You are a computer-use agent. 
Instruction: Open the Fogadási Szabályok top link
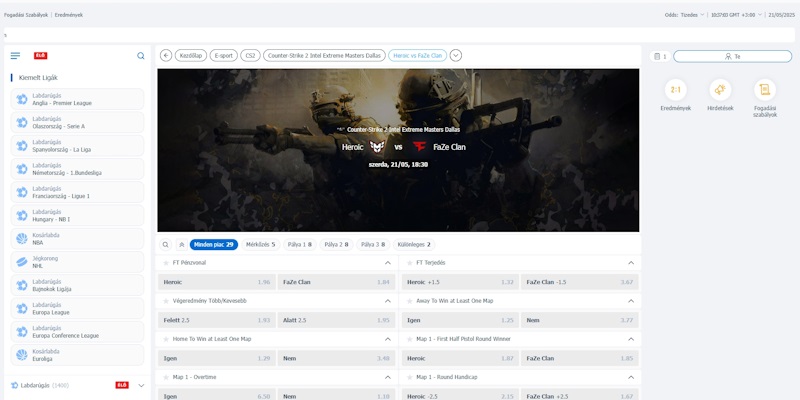tap(26, 15)
